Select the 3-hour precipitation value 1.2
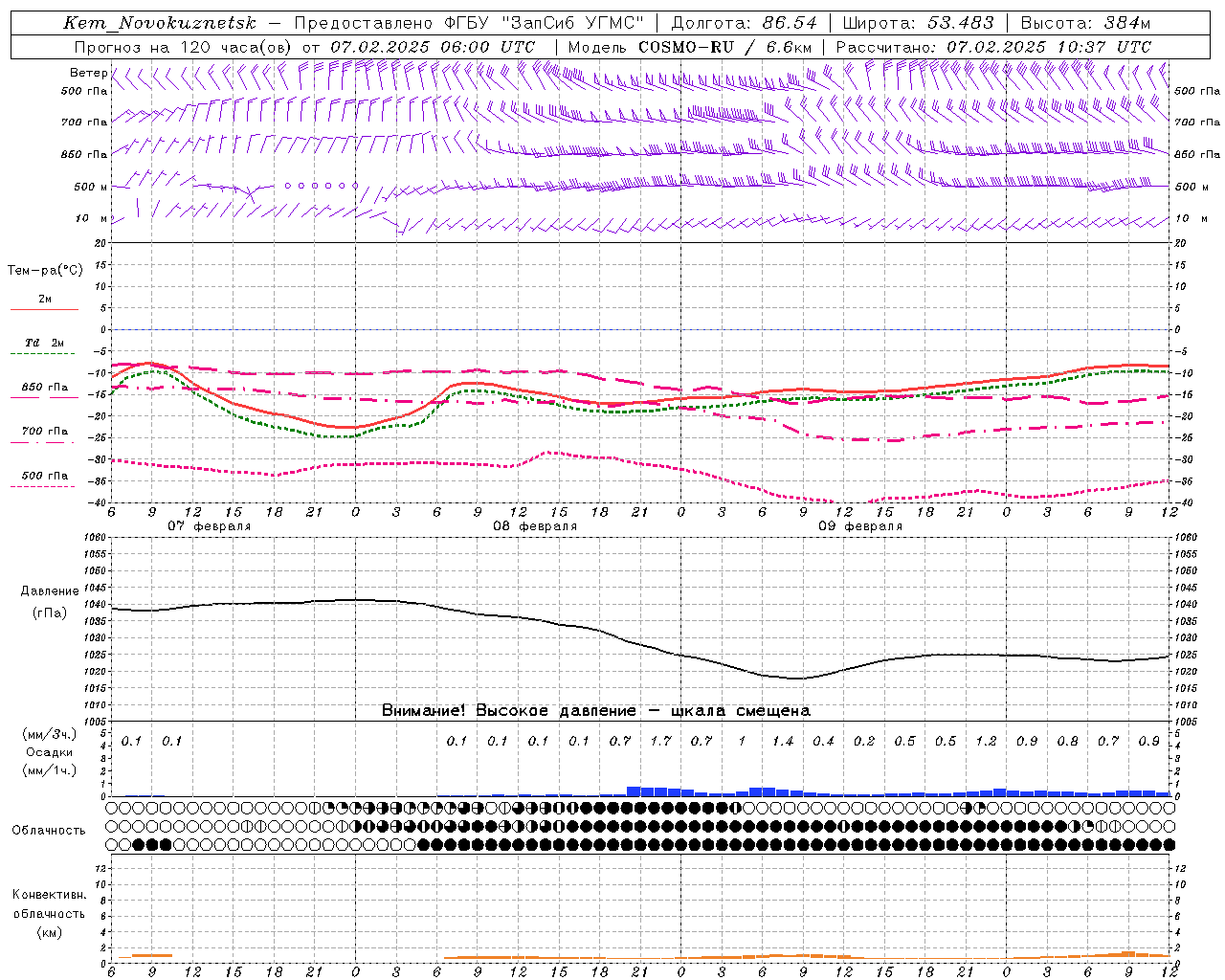Viewport: 1225px width, 980px height. pyautogui.click(x=986, y=742)
